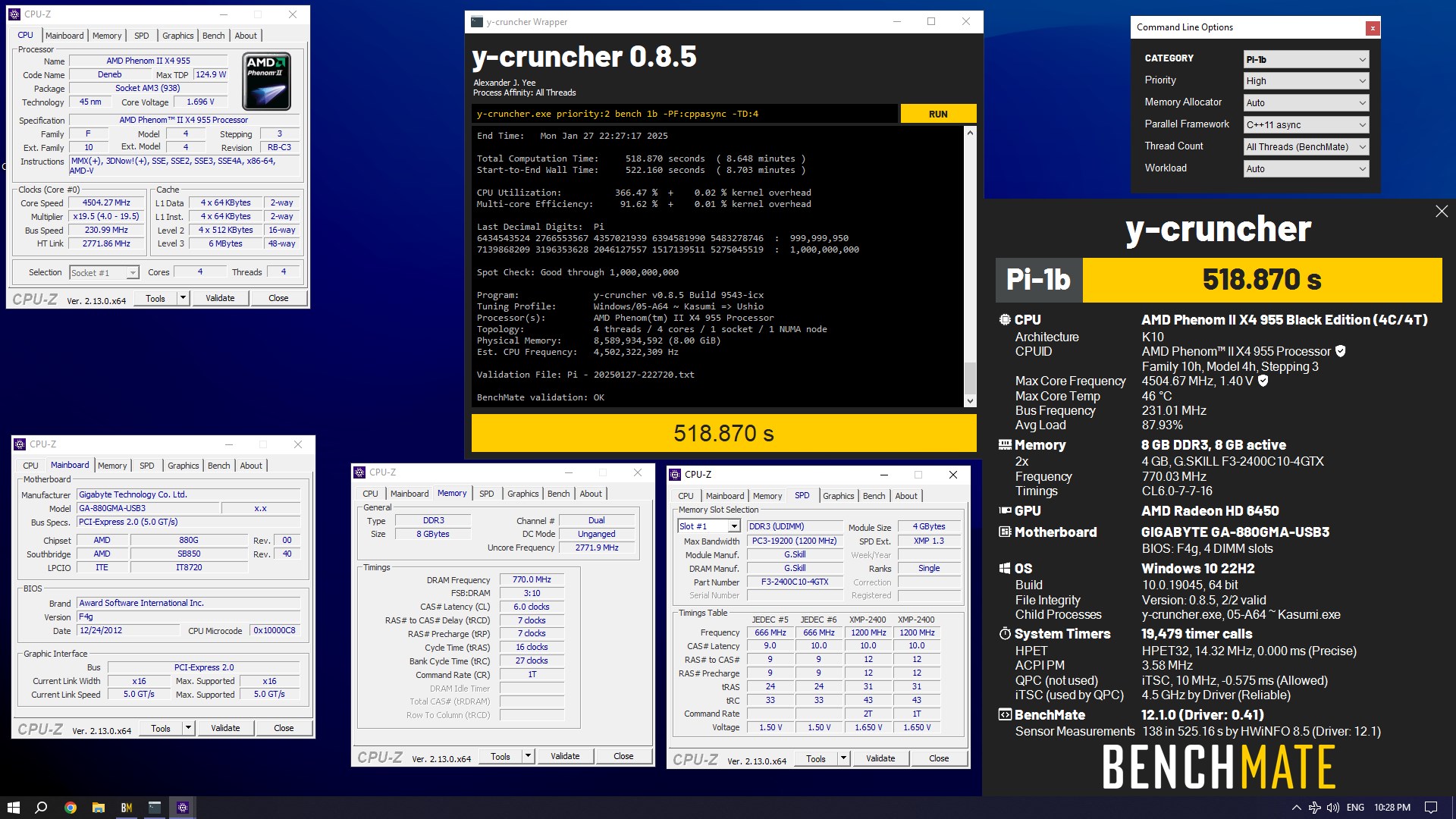Viewport: 1456px width, 819px height.
Task: Open Parallel Framework dropdown
Action: click(1306, 125)
